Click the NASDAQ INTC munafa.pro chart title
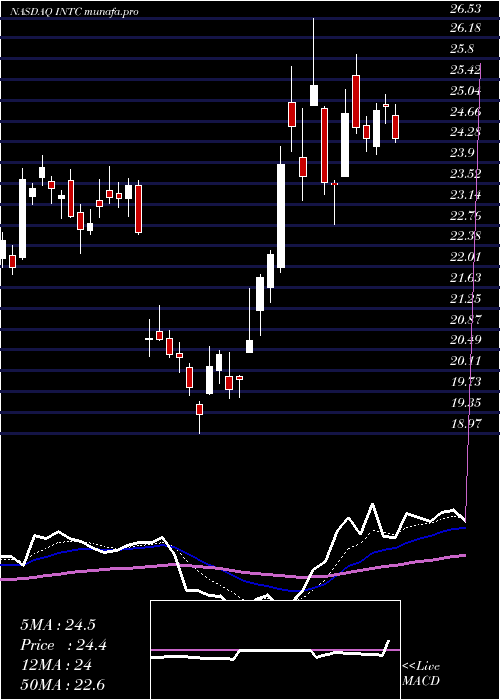This screenshot has height=700, width=500. pos(75,12)
